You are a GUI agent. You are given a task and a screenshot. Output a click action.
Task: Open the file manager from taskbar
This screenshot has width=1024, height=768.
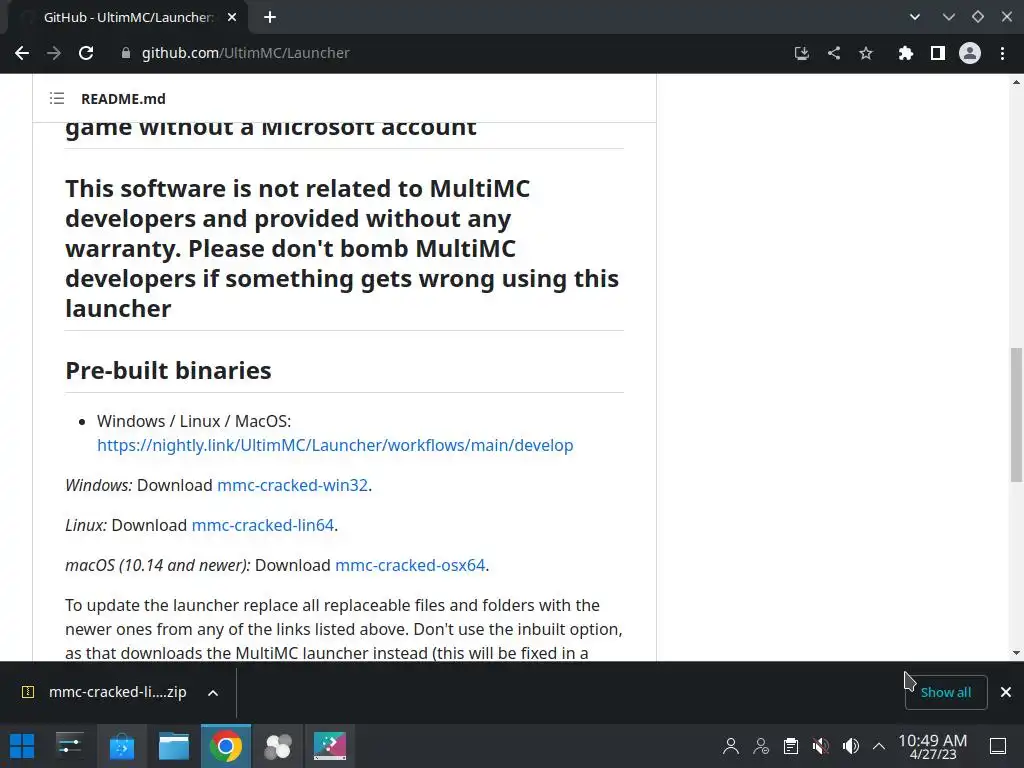[x=174, y=746]
